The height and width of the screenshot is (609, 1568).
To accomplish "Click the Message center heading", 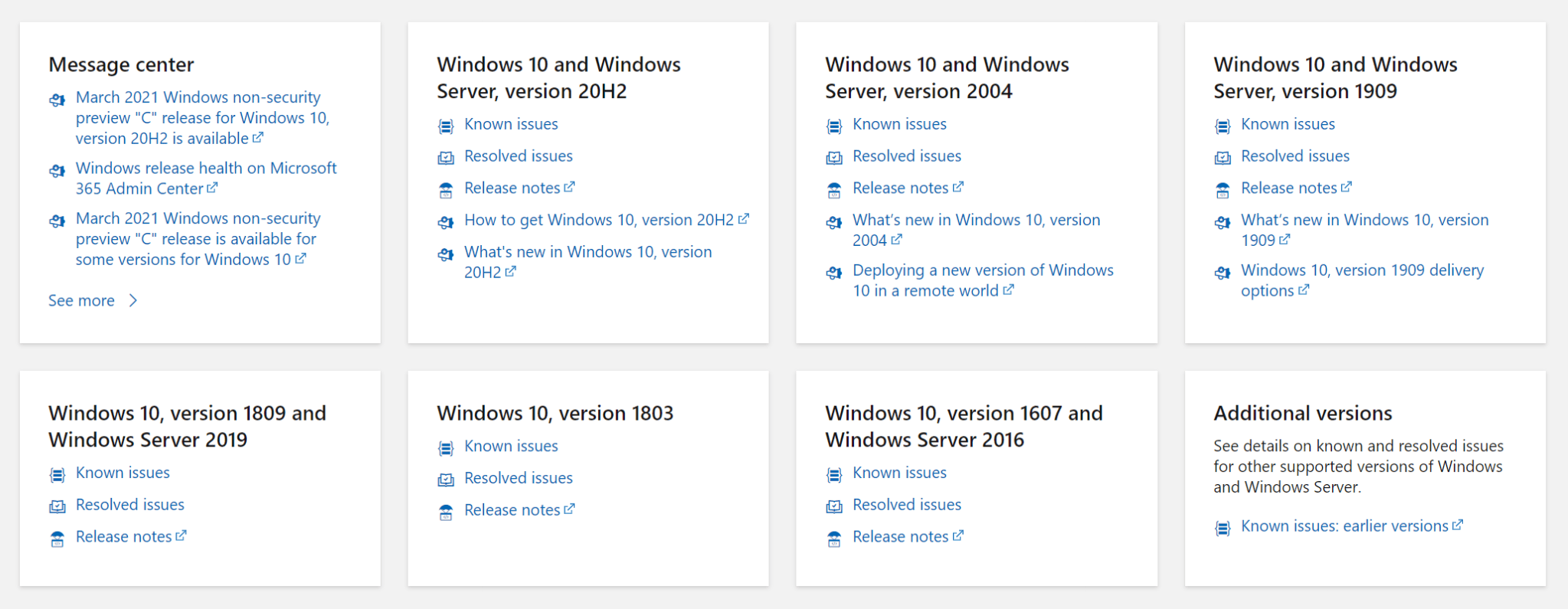I will 121,64.
